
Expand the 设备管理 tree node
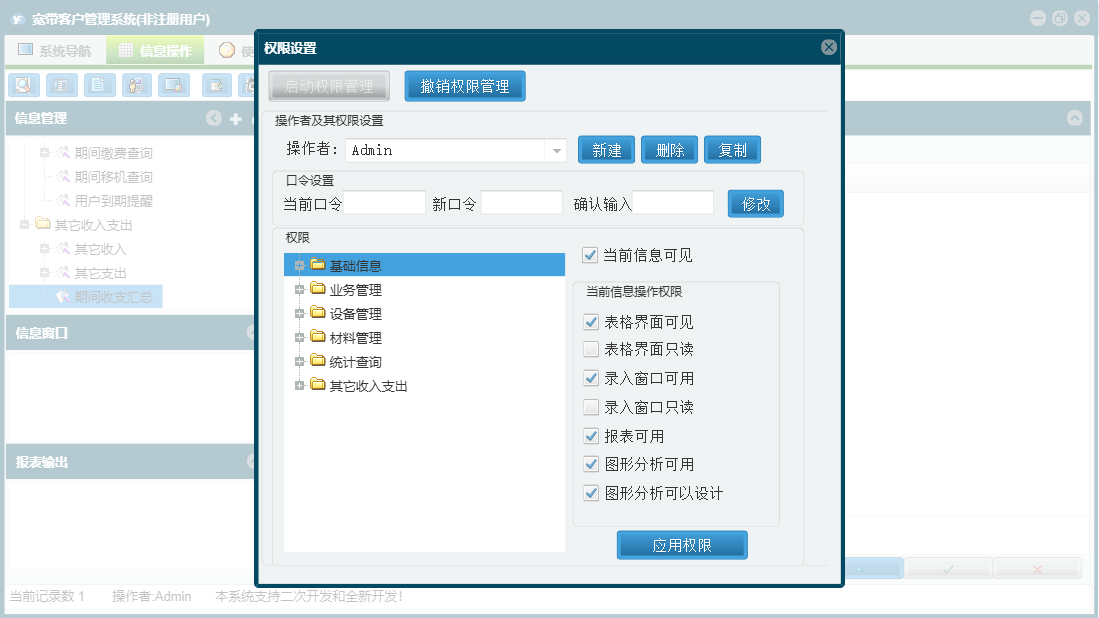[299, 313]
